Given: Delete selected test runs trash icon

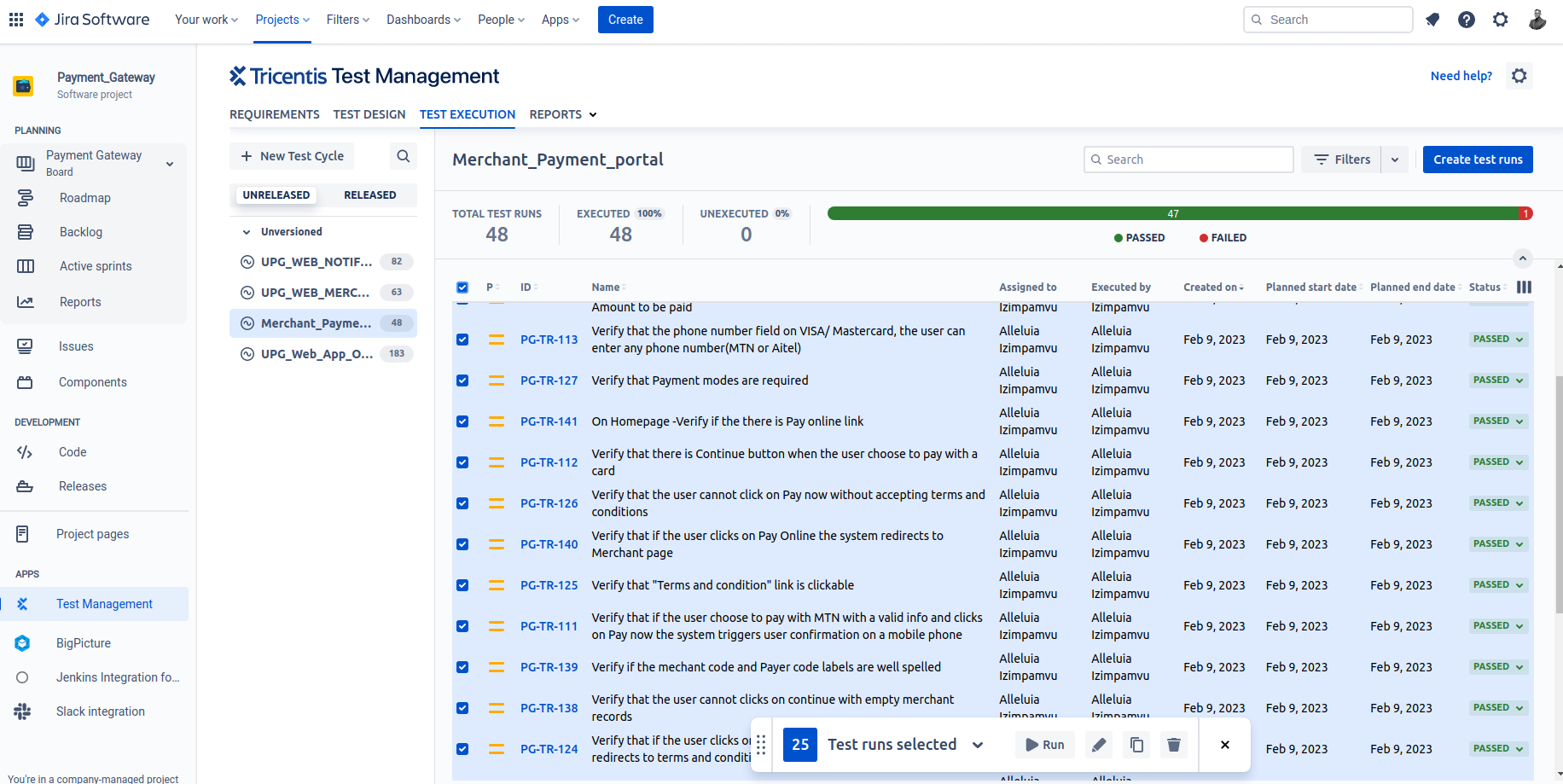Looking at the screenshot, I should [x=1174, y=745].
